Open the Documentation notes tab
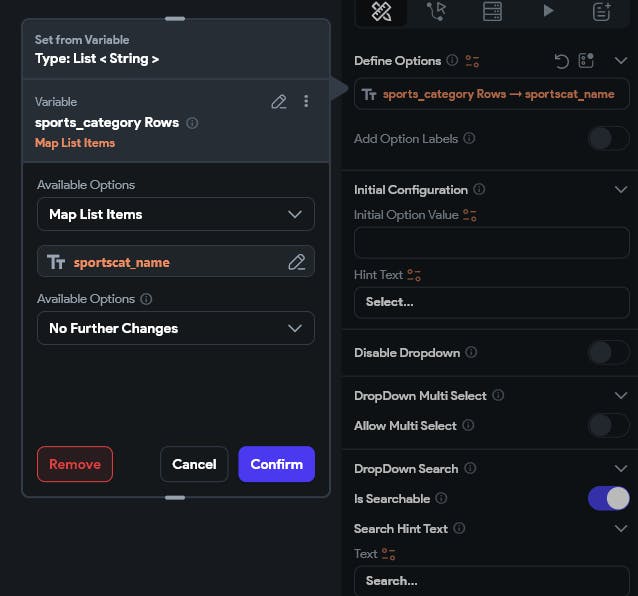Screen dimensions: 638x596 (x=601, y=11)
